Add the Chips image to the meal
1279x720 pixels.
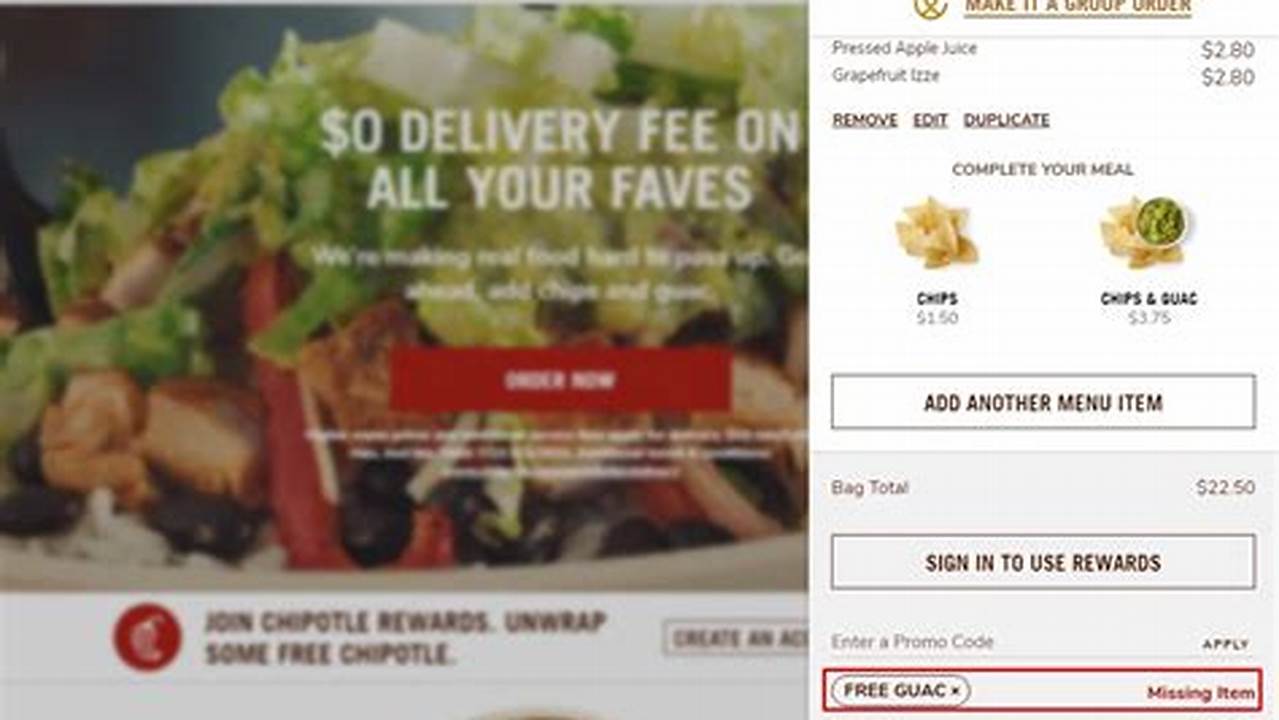pos(936,232)
